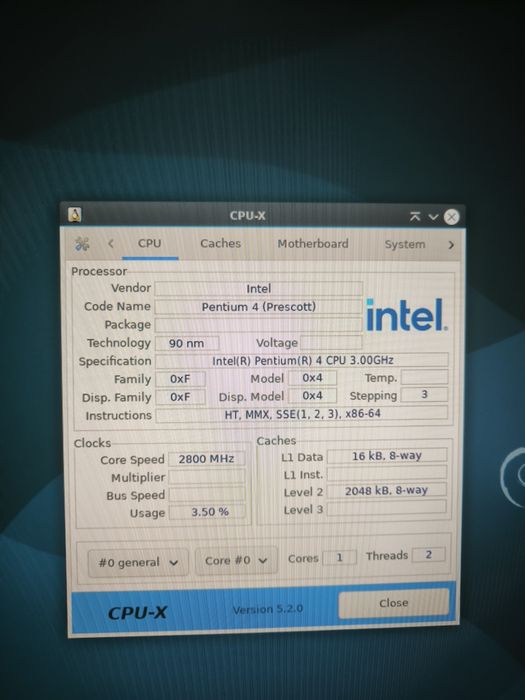
Task: Click the keep-above window arrow icon
Action: pyautogui.click(x=415, y=217)
